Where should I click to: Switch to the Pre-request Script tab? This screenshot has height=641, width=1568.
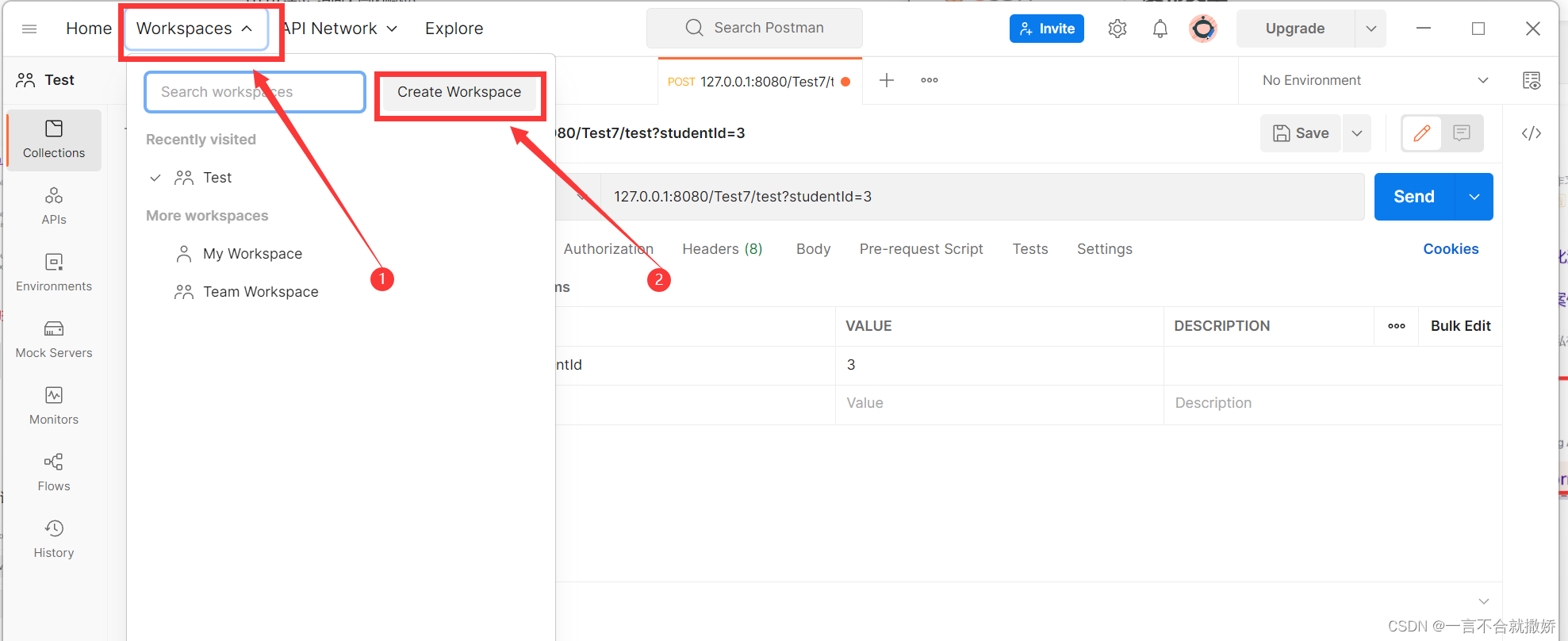coord(921,249)
